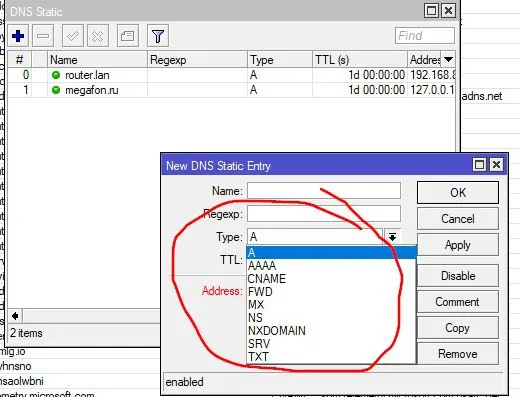Choose MX from the Type list
This screenshot has width=520, height=397.
pyautogui.click(x=331, y=304)
